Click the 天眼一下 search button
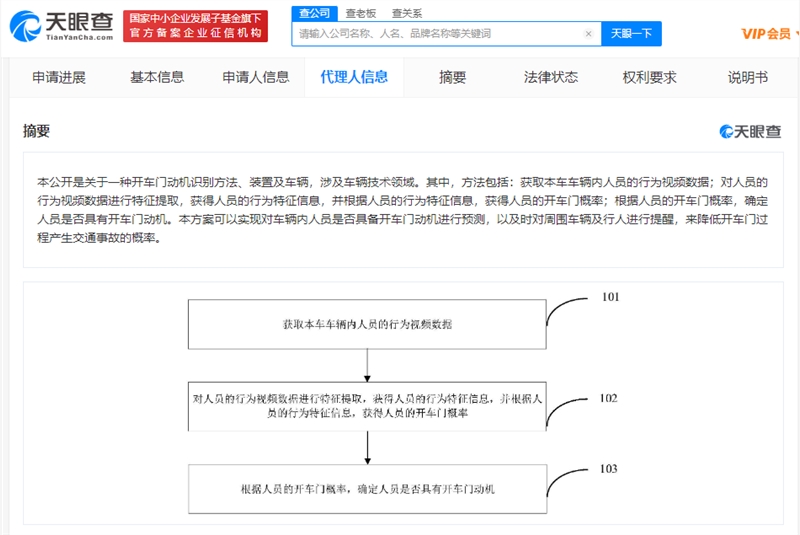Viewport: 800px width, 535px height. [631, 34]
